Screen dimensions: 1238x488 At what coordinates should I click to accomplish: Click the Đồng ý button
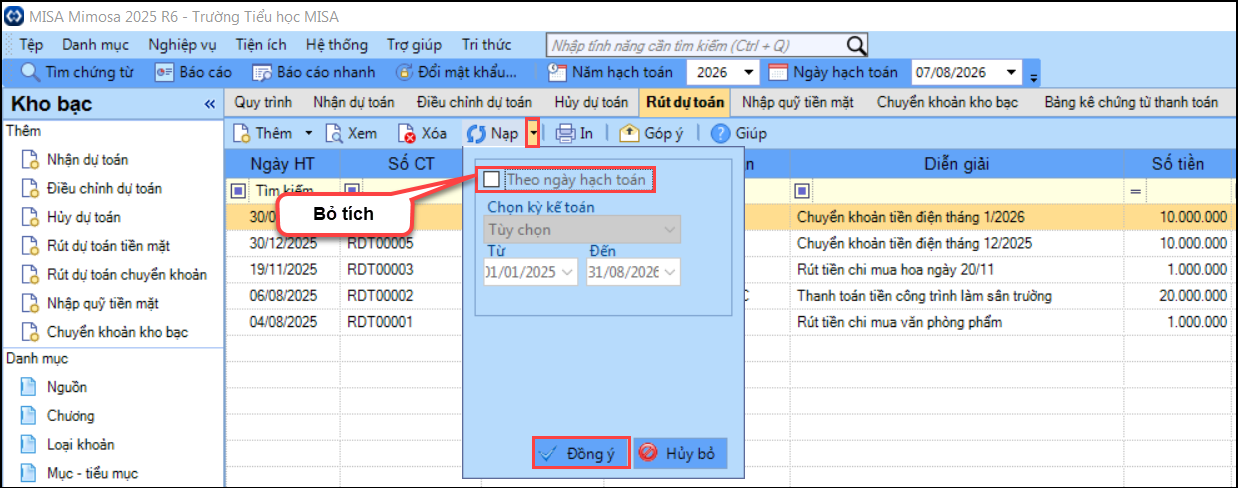580,453
